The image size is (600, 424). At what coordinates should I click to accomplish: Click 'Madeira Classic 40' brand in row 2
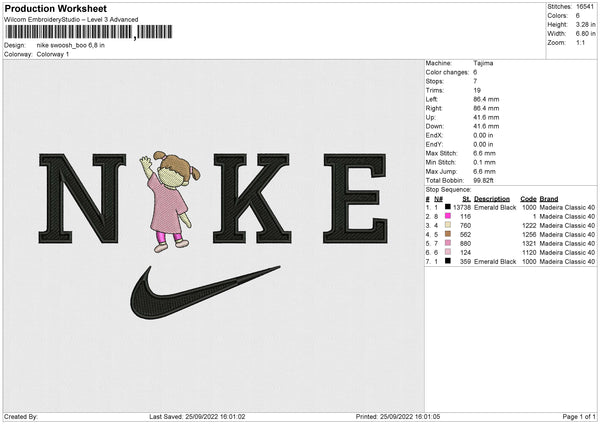567,217
